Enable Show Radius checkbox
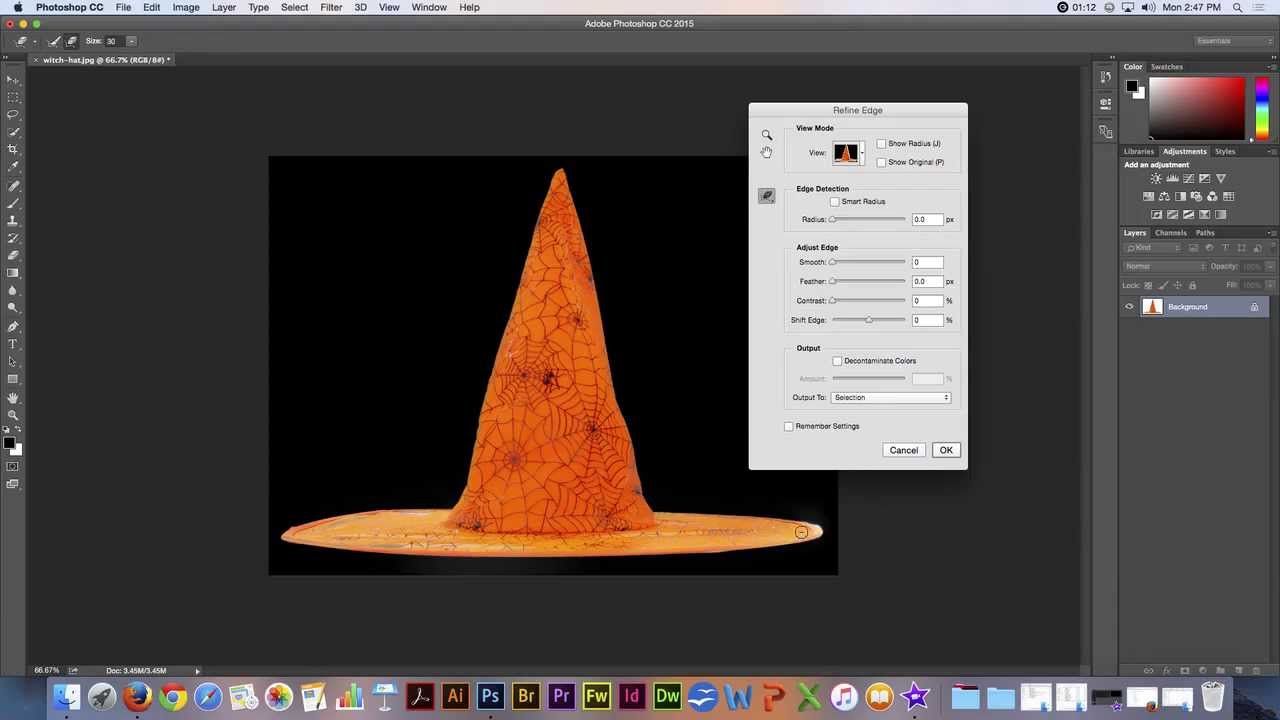 click(881, 144)
